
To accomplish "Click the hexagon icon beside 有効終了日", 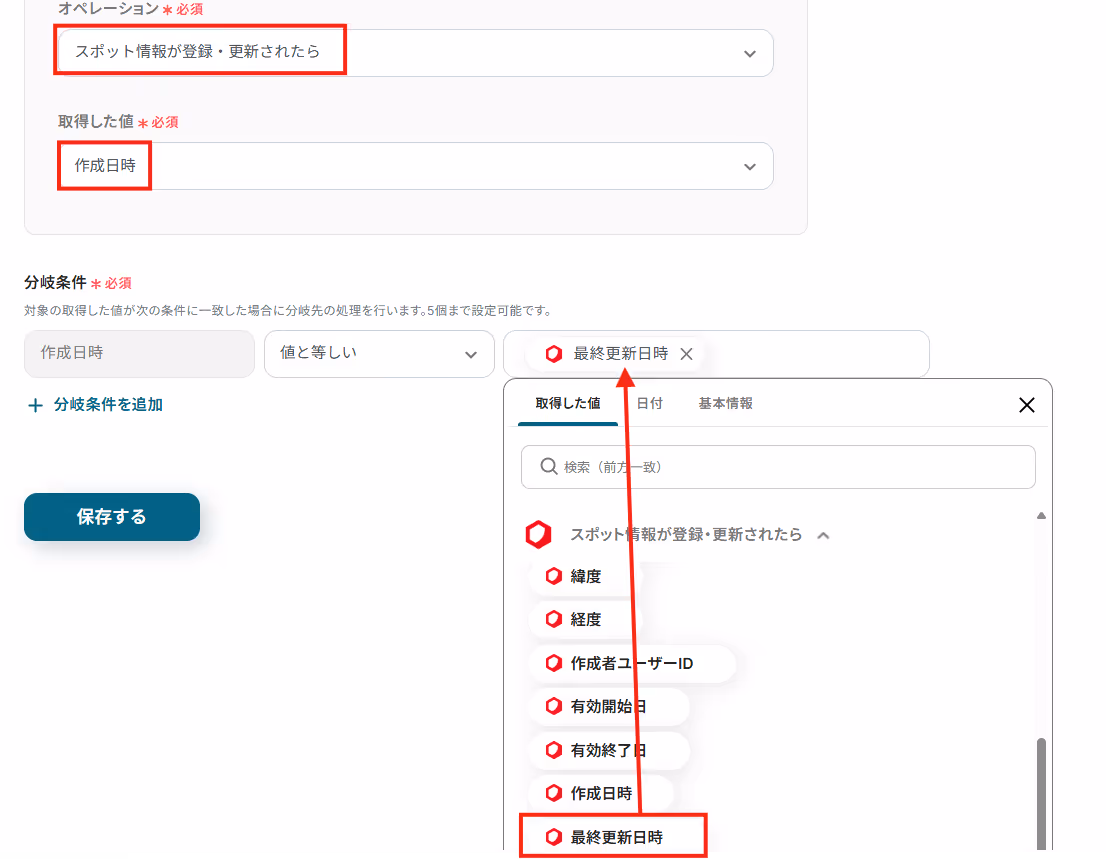I will click(554, 750).
